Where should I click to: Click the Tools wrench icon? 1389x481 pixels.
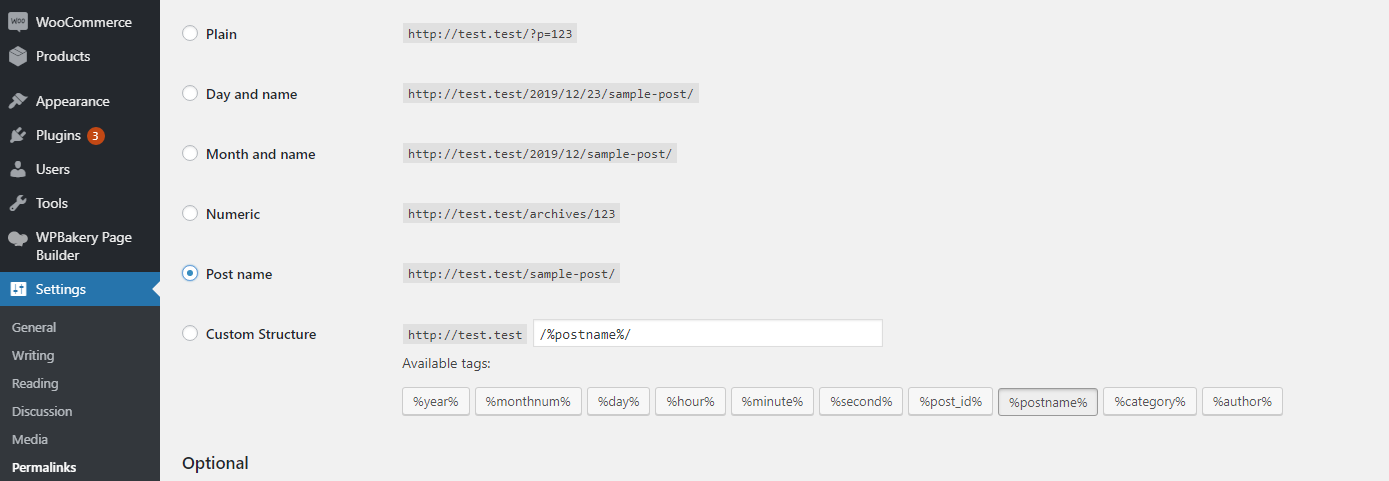click(18, 203)
